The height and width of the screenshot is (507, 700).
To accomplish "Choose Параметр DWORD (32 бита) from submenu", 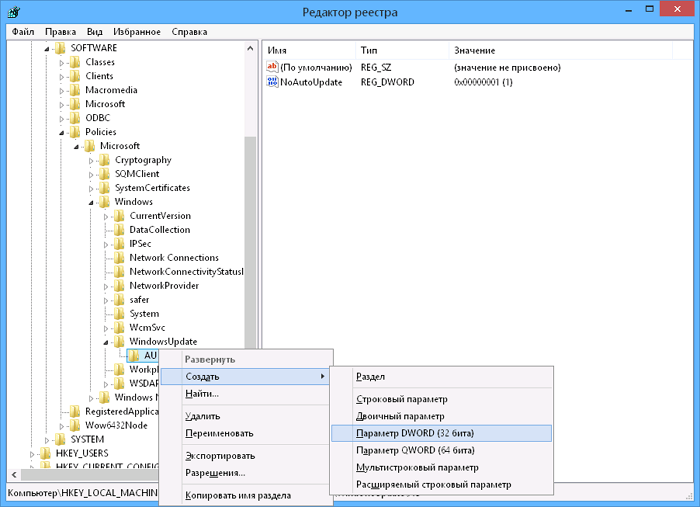I will (415, 433).
